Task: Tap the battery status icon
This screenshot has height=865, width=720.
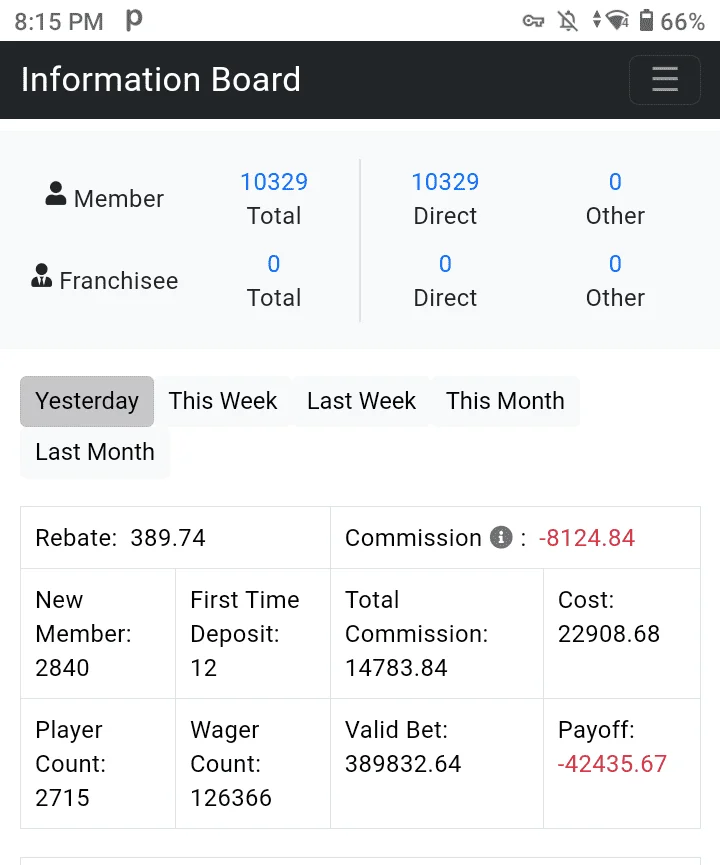Action: (646, 21)
